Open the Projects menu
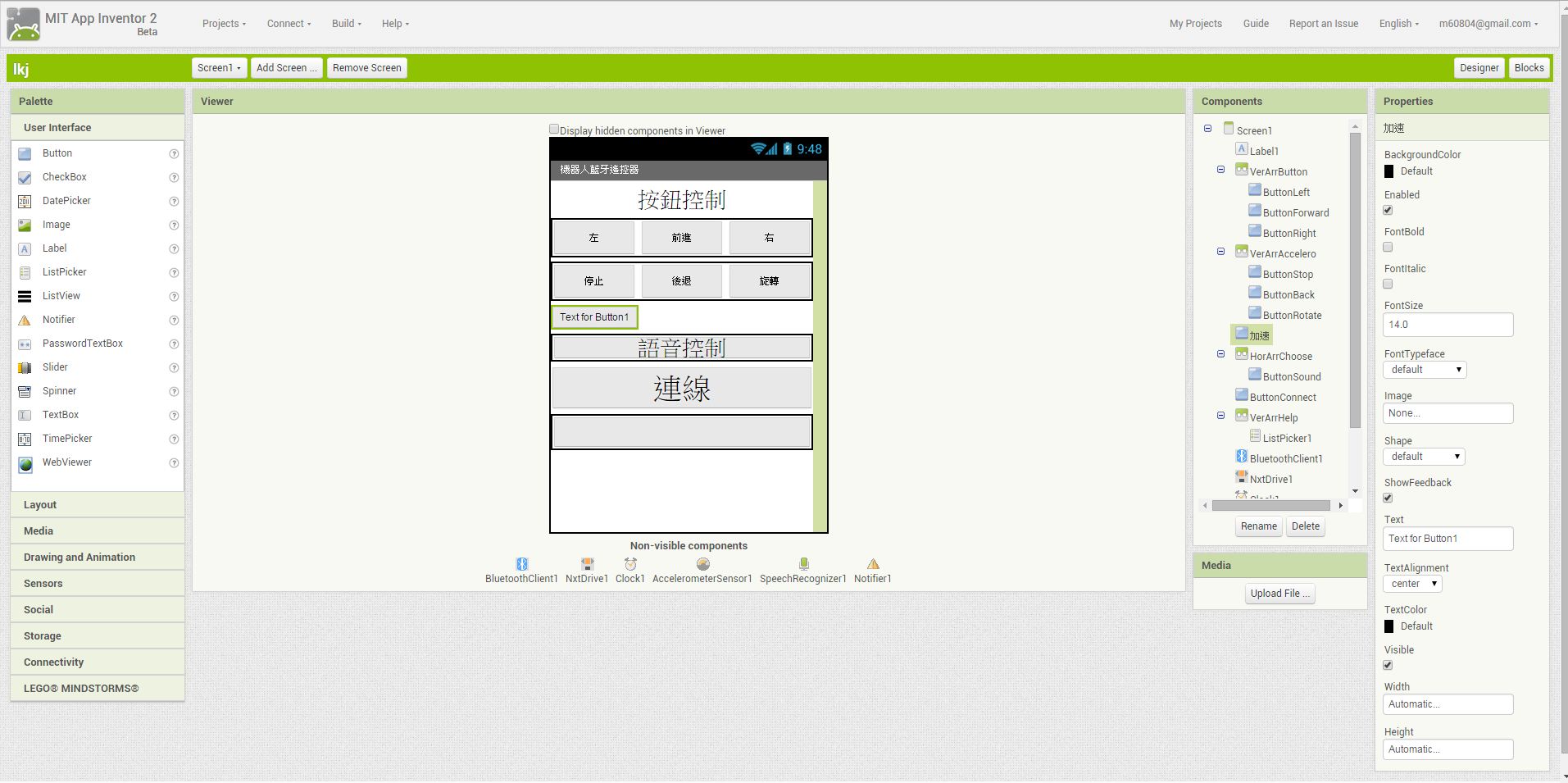 [224, 24]
